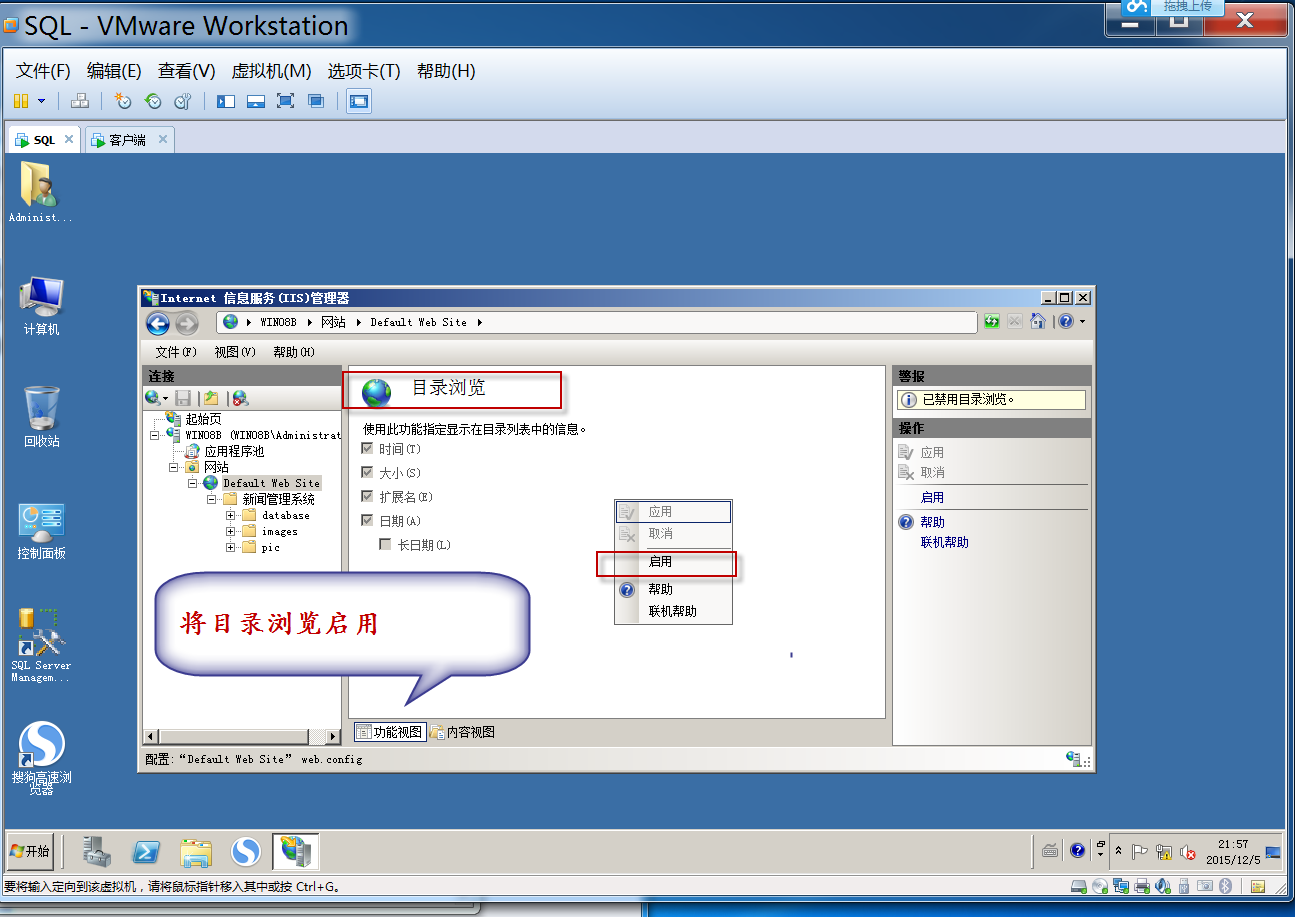Toggle the 时间(T) checkbox
This screenshot has height=917, width=1295.
click(x=367, y=449)
